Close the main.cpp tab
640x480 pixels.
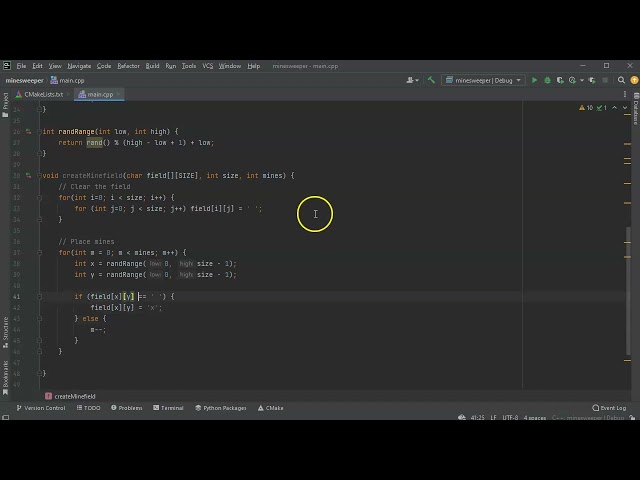point(118,94)
